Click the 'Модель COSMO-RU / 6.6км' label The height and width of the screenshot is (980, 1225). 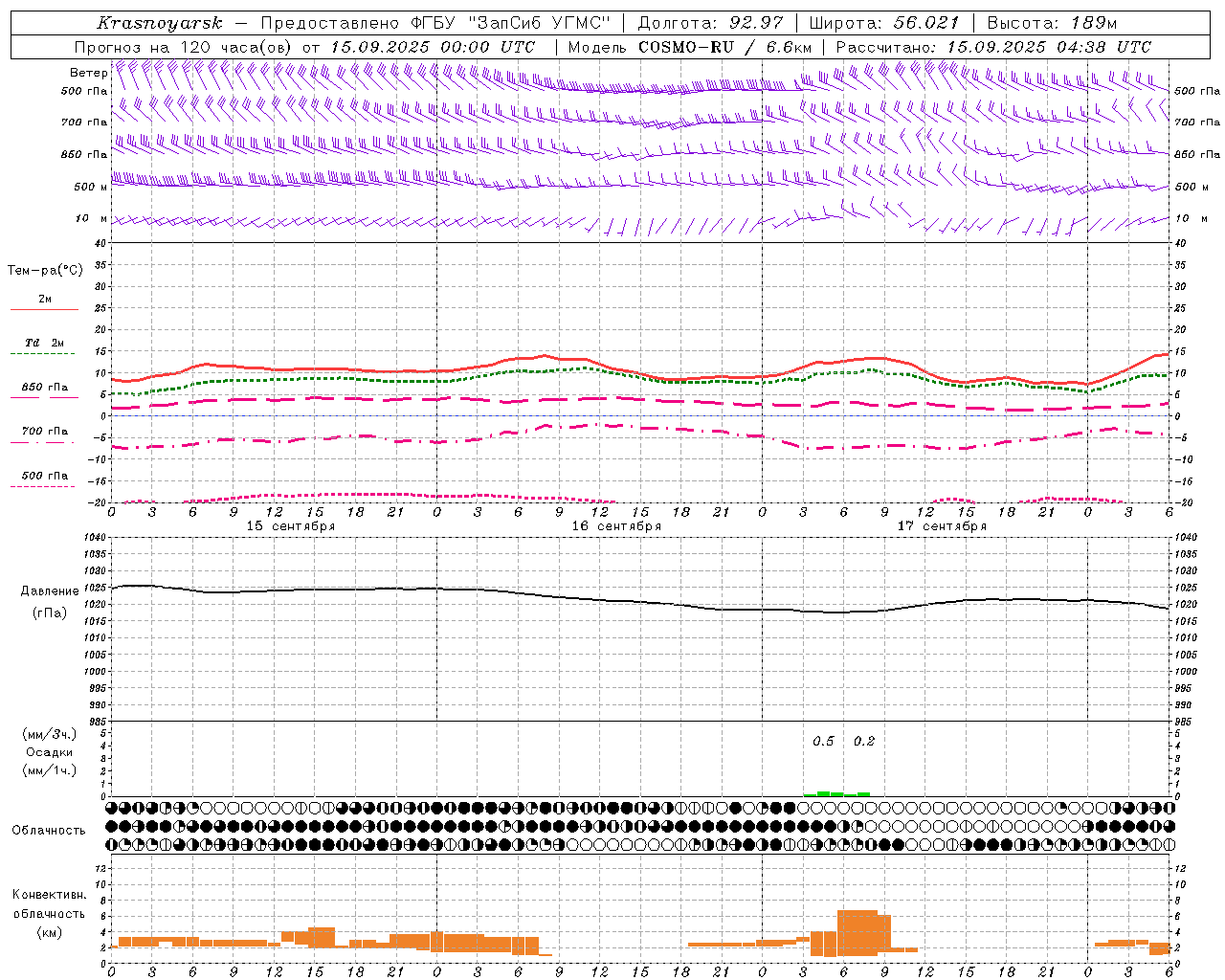click(690, 47)
